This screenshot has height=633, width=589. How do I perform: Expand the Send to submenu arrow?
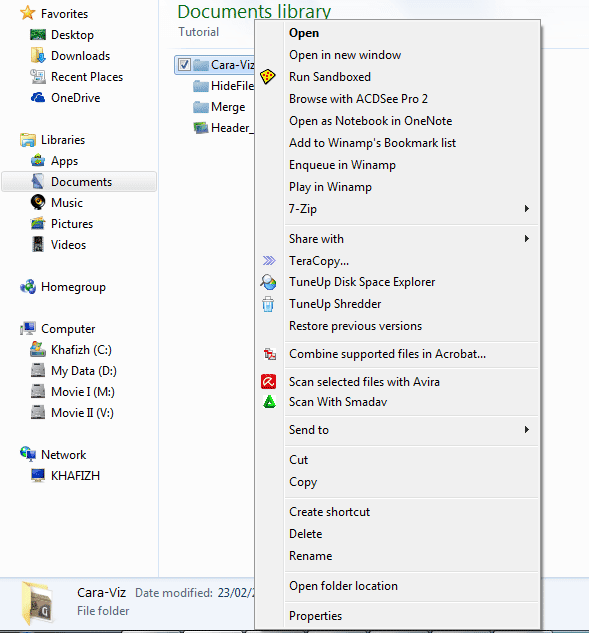tap(526, 430)
